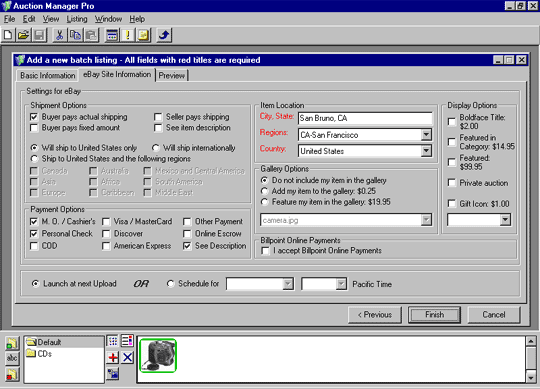Click the yellow sticky note toolbar icon

144,35
